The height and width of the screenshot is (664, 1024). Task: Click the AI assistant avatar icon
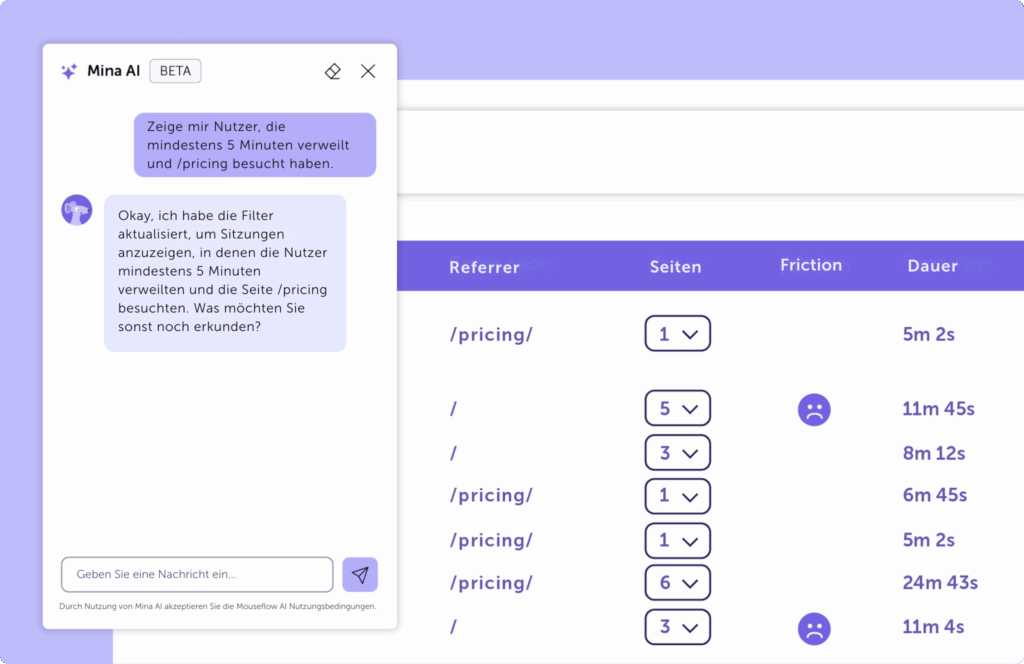point(77,210)
